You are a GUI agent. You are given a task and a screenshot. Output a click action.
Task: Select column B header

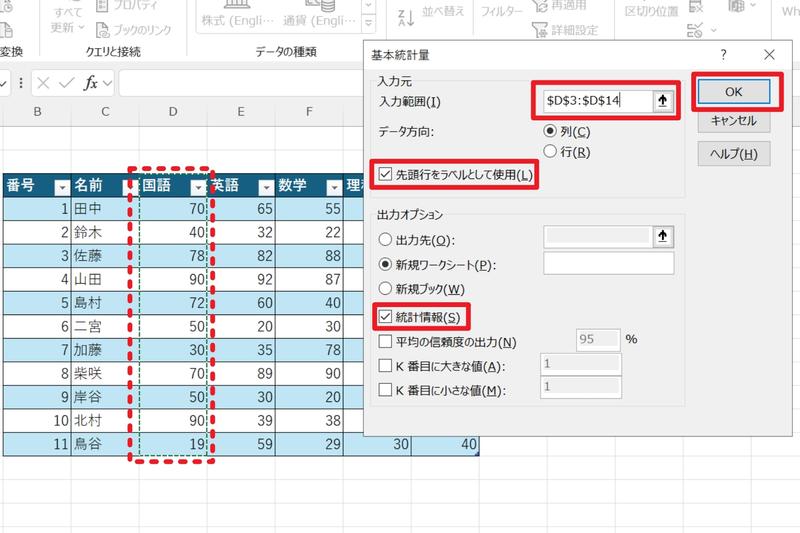click(37, 111)
